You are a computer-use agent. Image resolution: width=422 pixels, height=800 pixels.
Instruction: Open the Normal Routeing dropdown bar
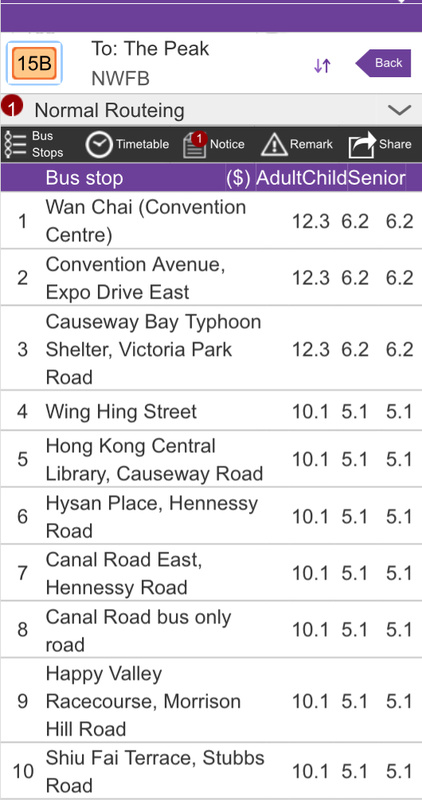pos(211,110)
